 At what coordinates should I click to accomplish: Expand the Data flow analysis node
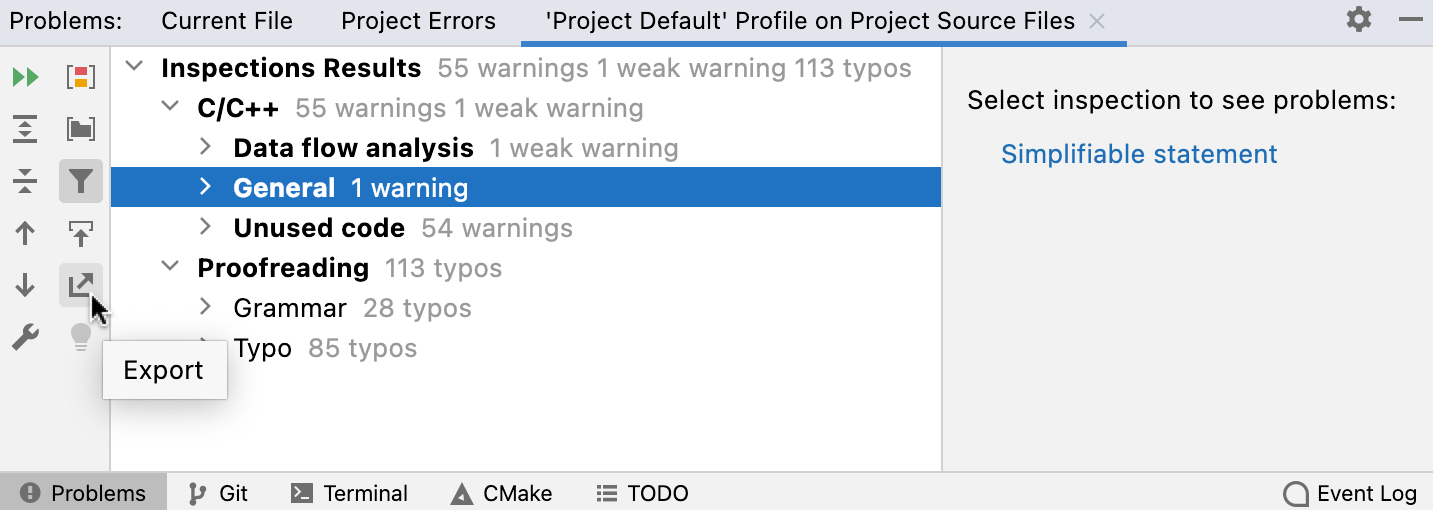tap(206, 148)
